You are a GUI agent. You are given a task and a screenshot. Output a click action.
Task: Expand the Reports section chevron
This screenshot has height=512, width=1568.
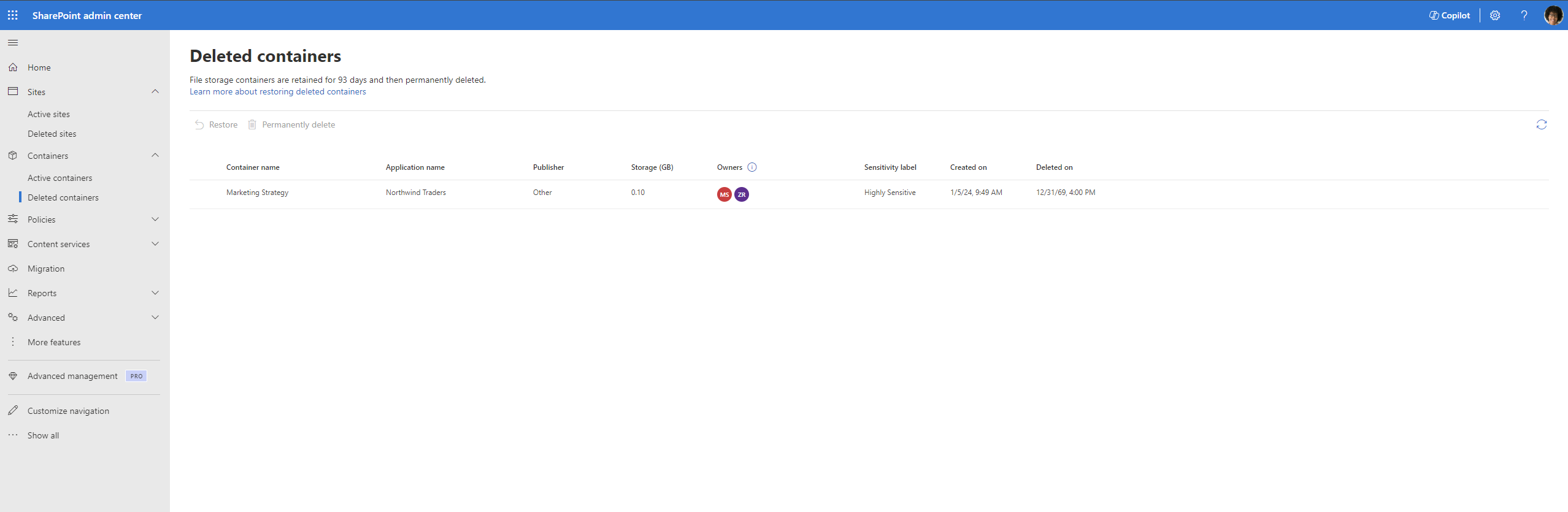point(155,292)
